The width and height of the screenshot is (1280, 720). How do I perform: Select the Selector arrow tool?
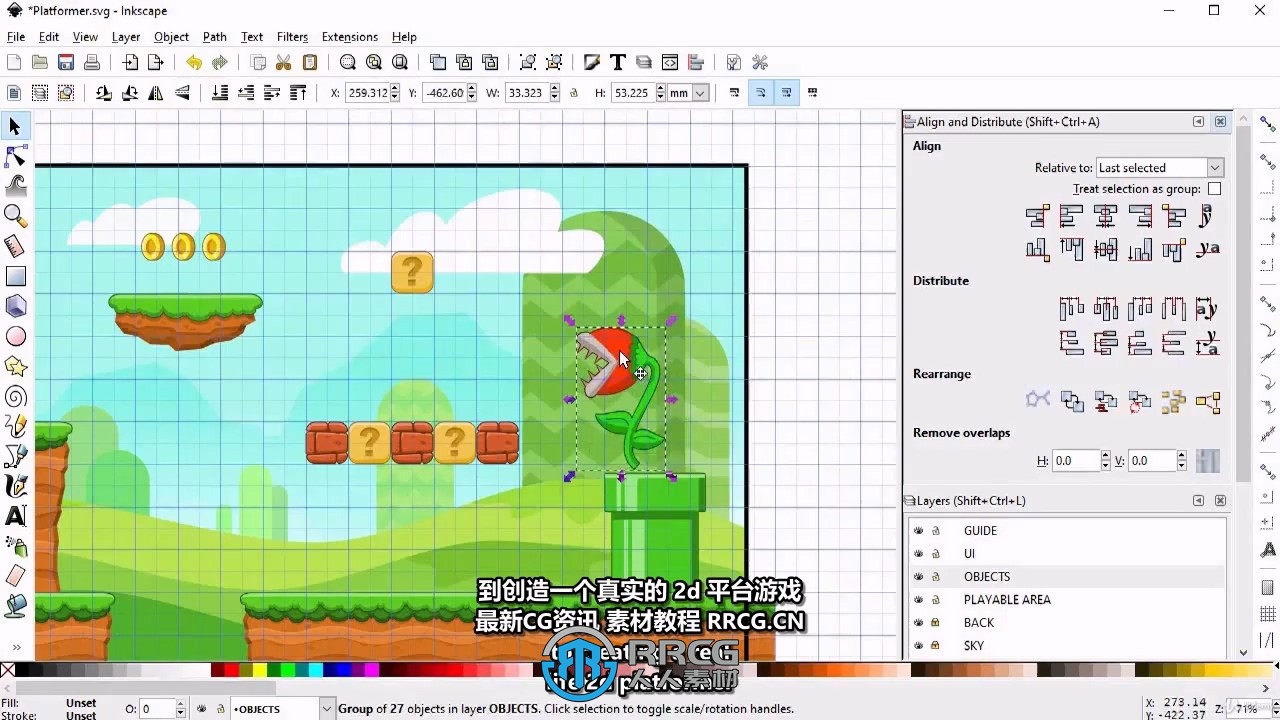coord(15,127)
